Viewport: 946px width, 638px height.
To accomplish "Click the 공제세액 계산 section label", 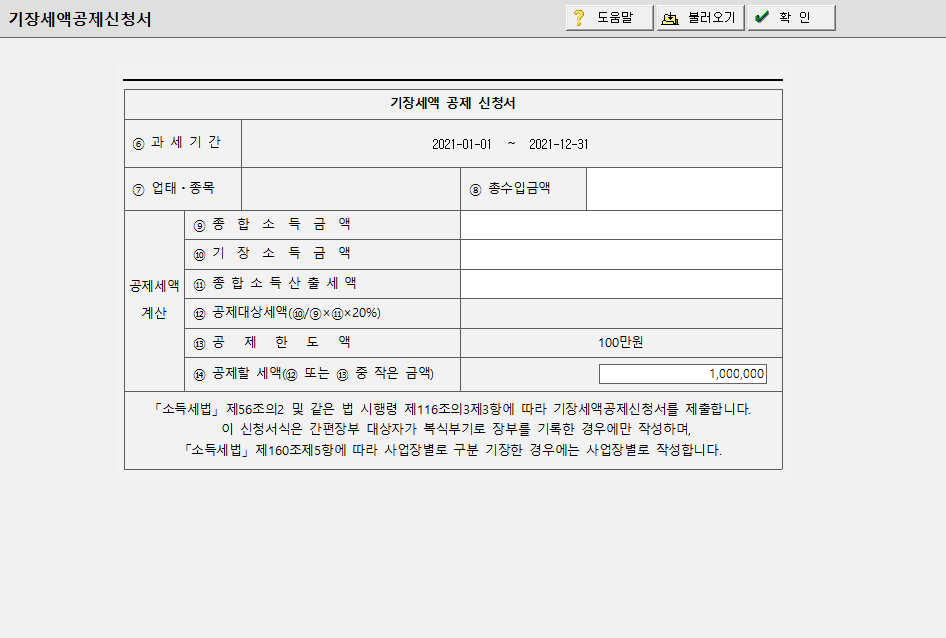I will [154, 299].
